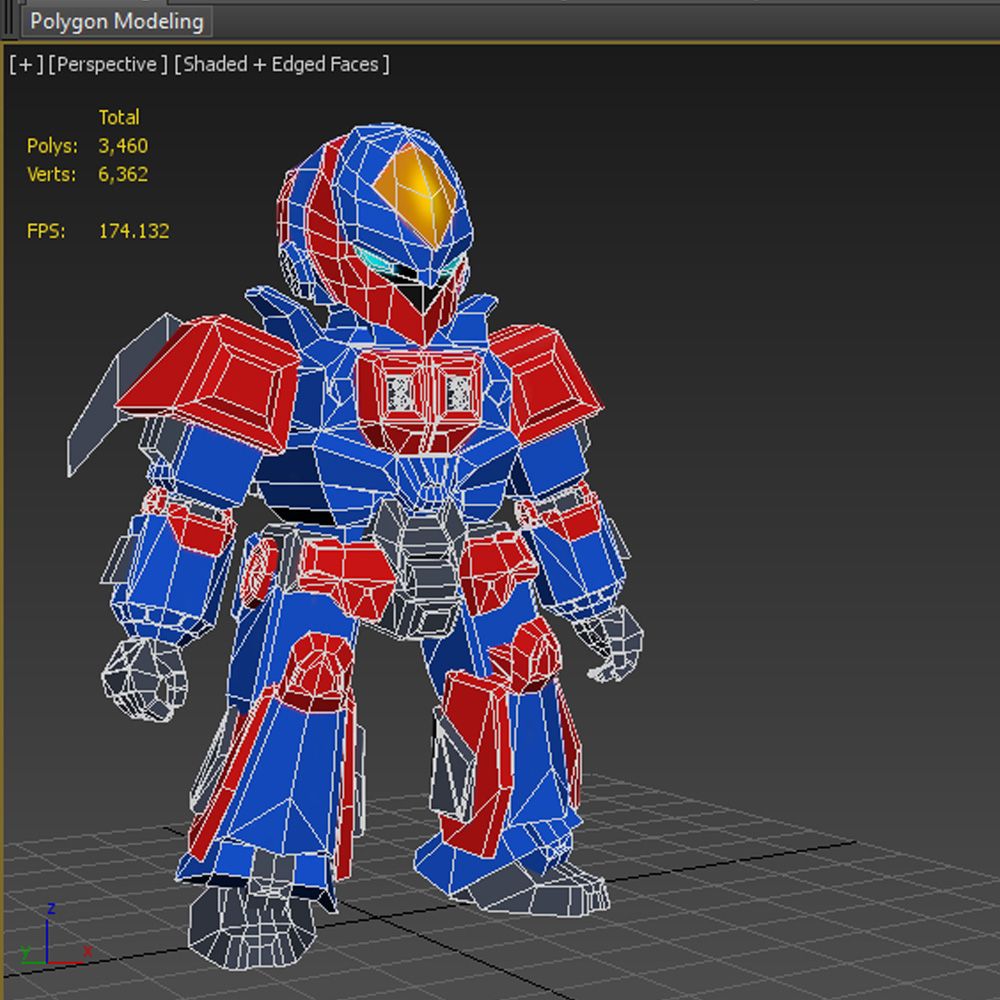Click the ribbon drag handle on the far left

[x=7, y=20]
